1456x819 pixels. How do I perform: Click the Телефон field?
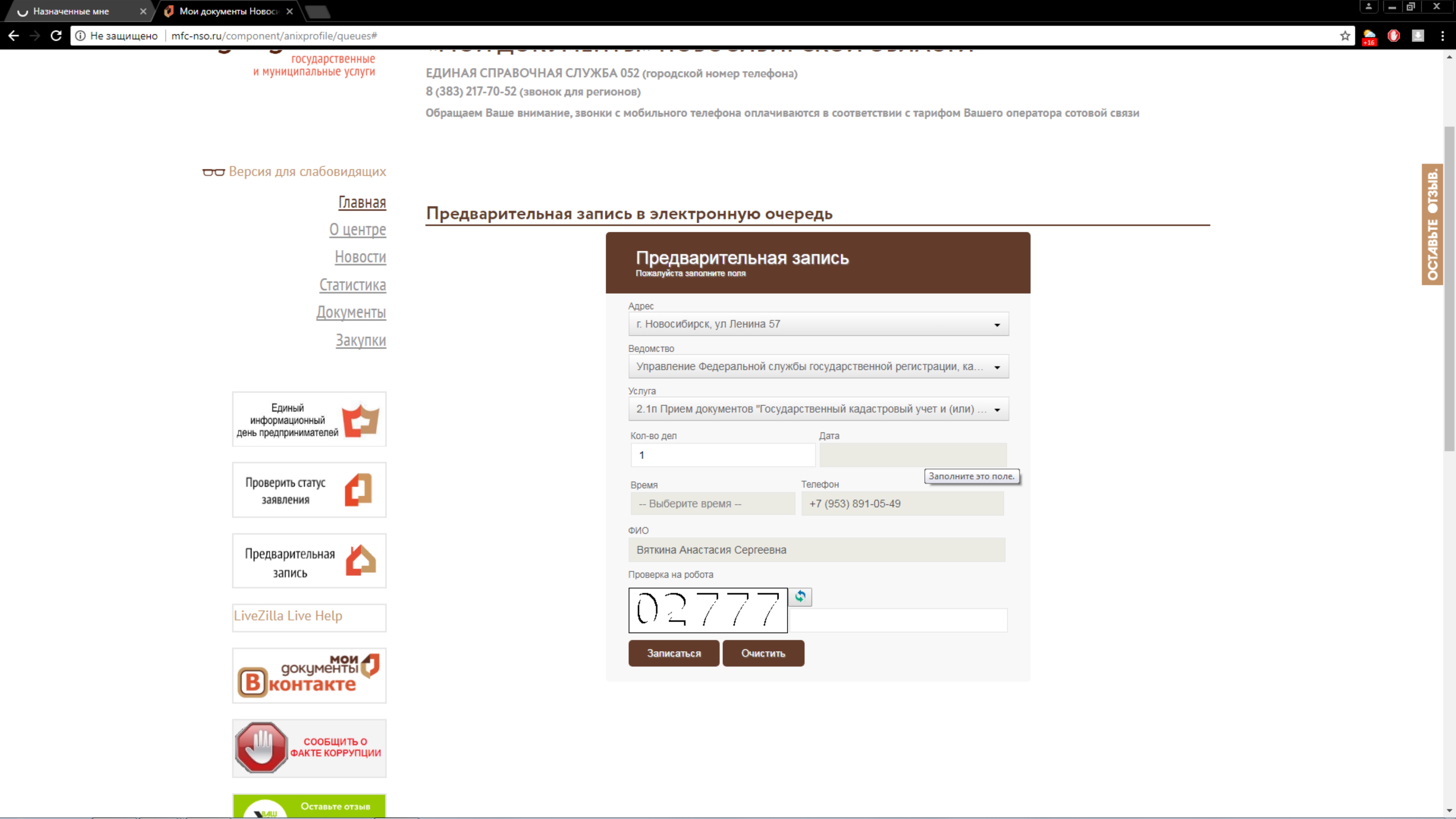point(902,504)
